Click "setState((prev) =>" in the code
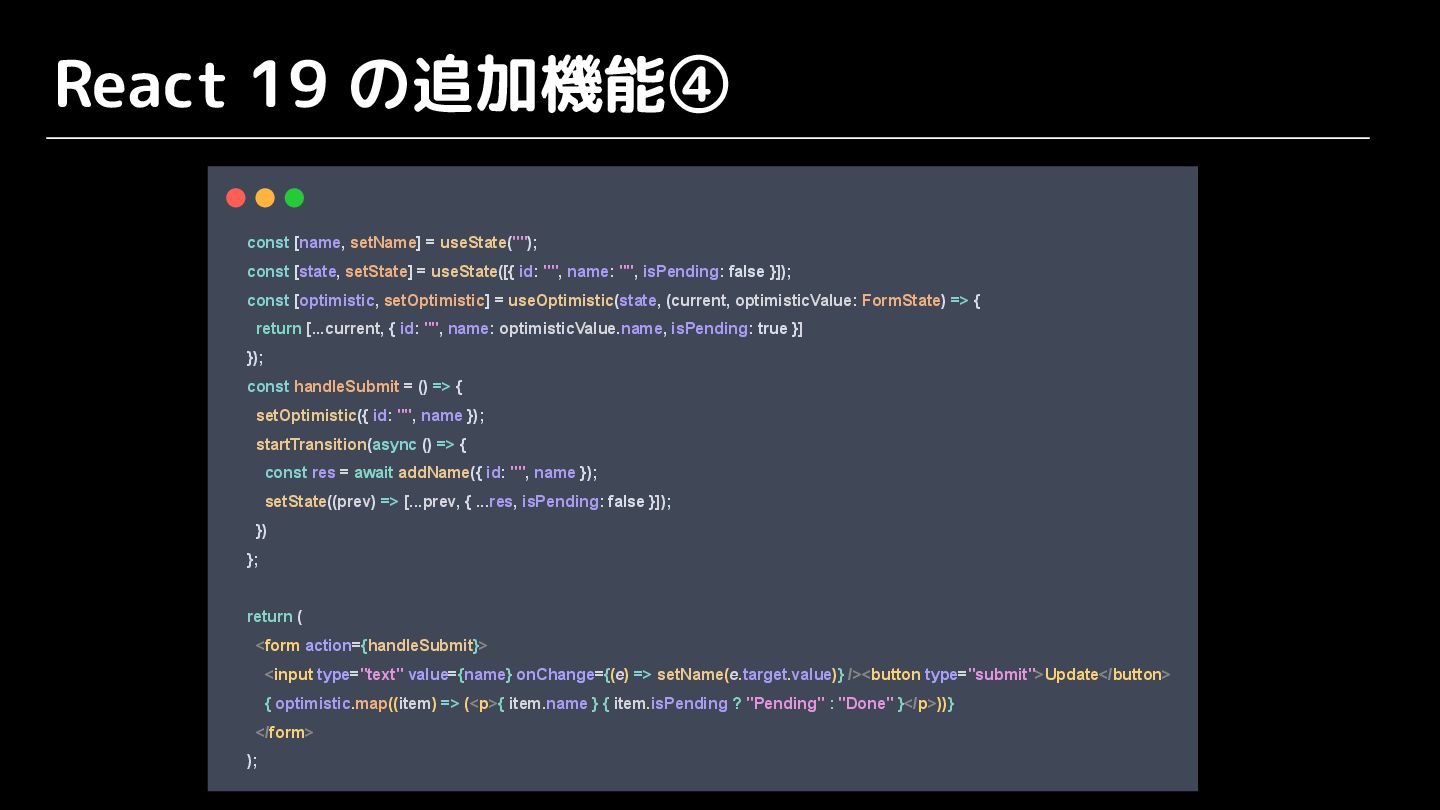The height and width of the screenshot is (810, 1440). 332,502
